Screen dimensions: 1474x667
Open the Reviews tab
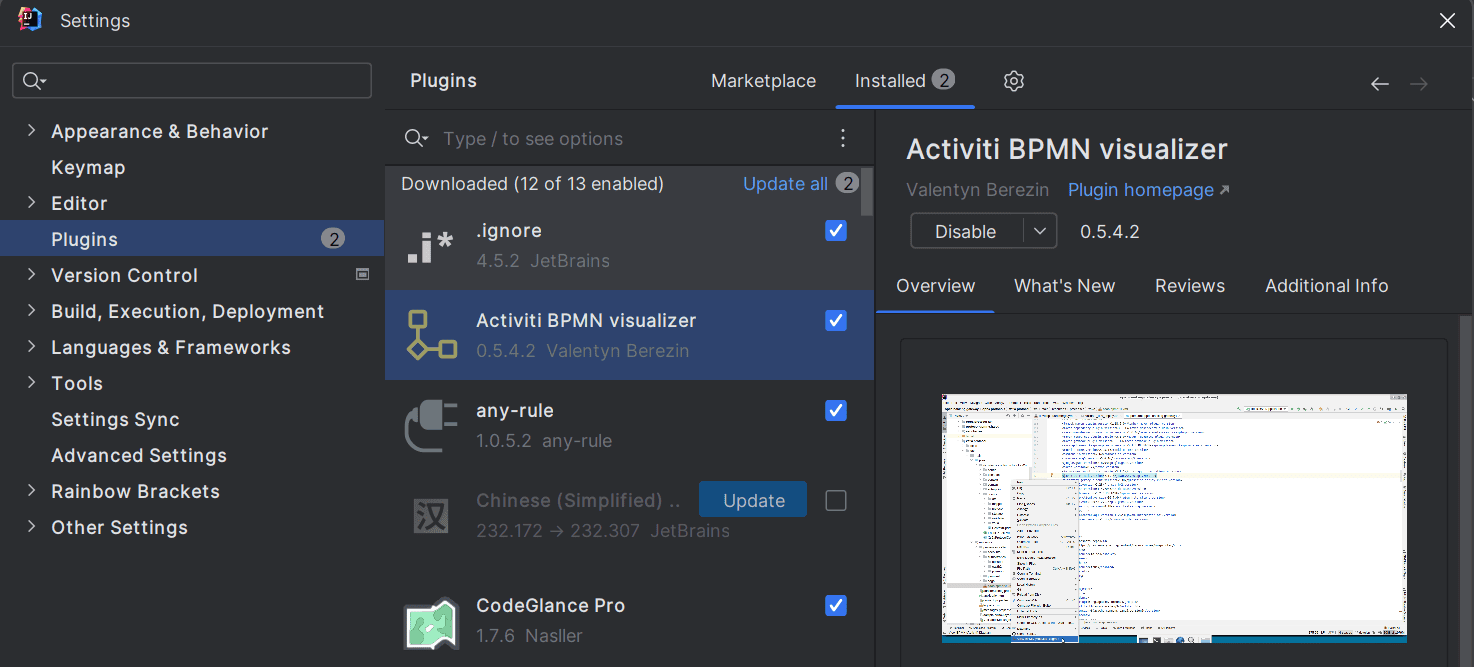tap(1190, 286)
